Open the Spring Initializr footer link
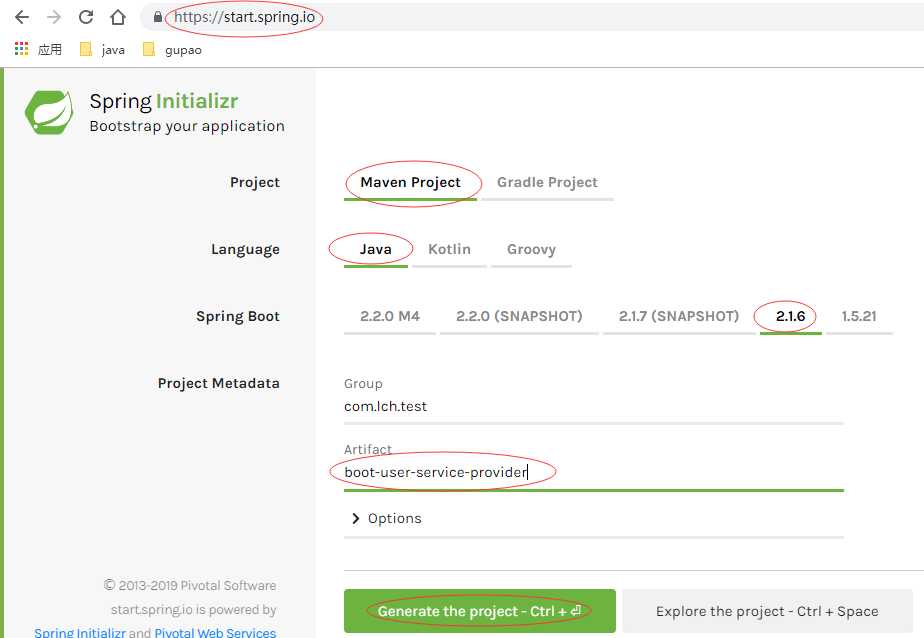 pos(80,632)
